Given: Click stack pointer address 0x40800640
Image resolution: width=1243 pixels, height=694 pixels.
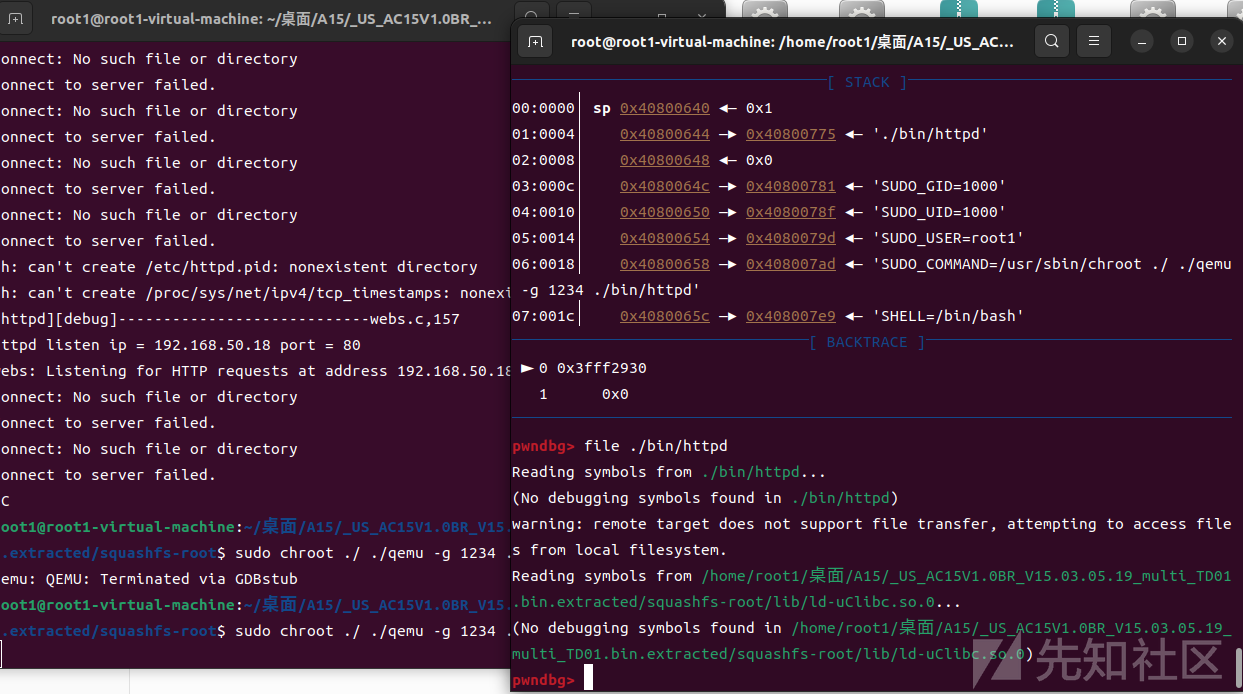Looking at the screenshot, I should coord(664,108).
